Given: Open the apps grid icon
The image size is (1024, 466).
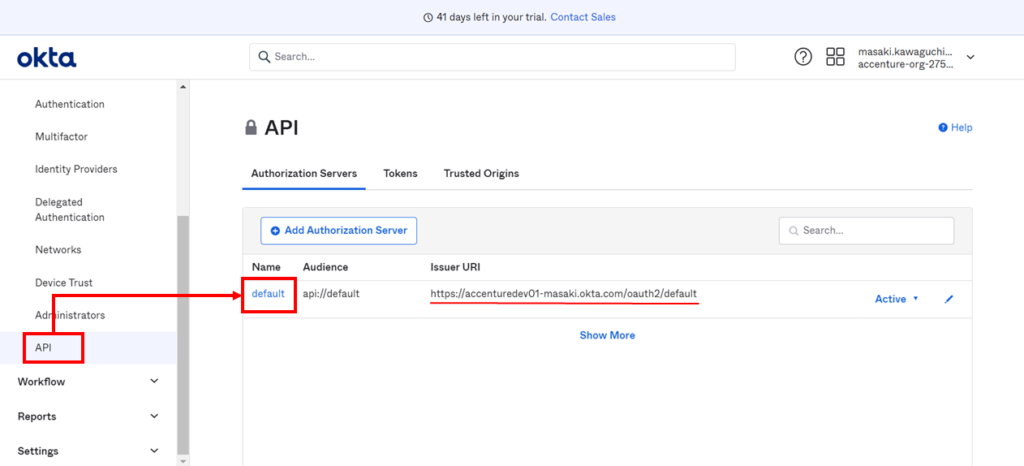Looking at the screenshot, I should point(835,57).
